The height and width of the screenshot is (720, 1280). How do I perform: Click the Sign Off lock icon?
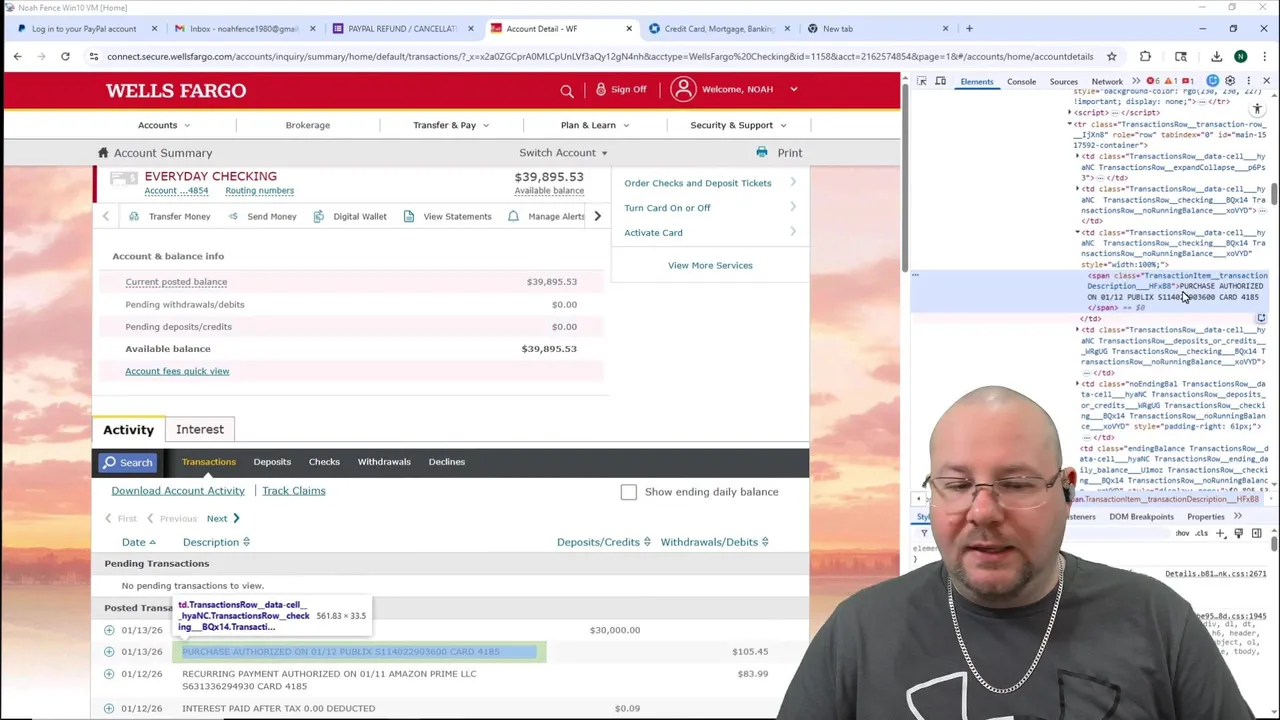(601, 89)
